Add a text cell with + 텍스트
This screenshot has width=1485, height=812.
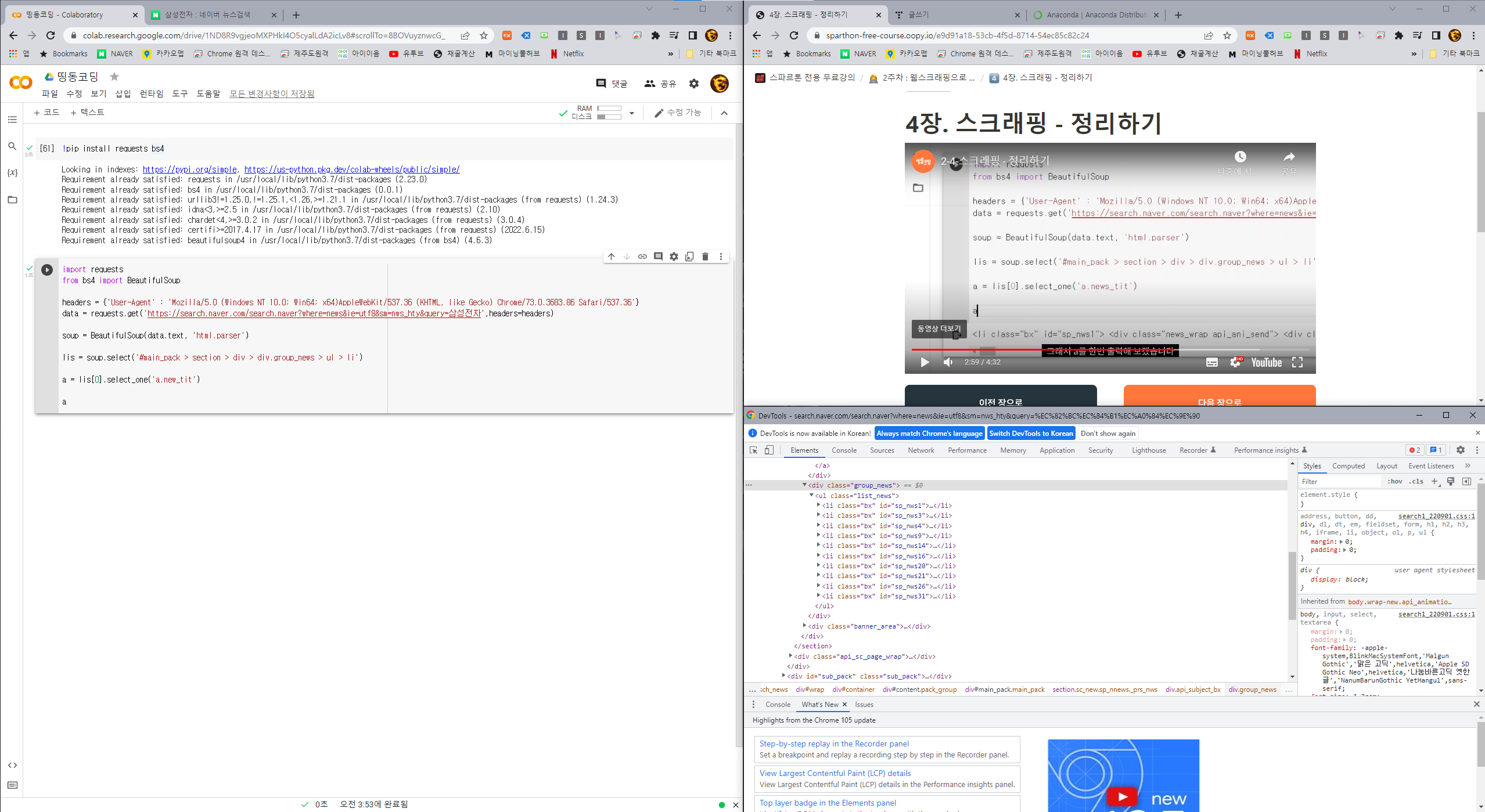click(87, 113)
